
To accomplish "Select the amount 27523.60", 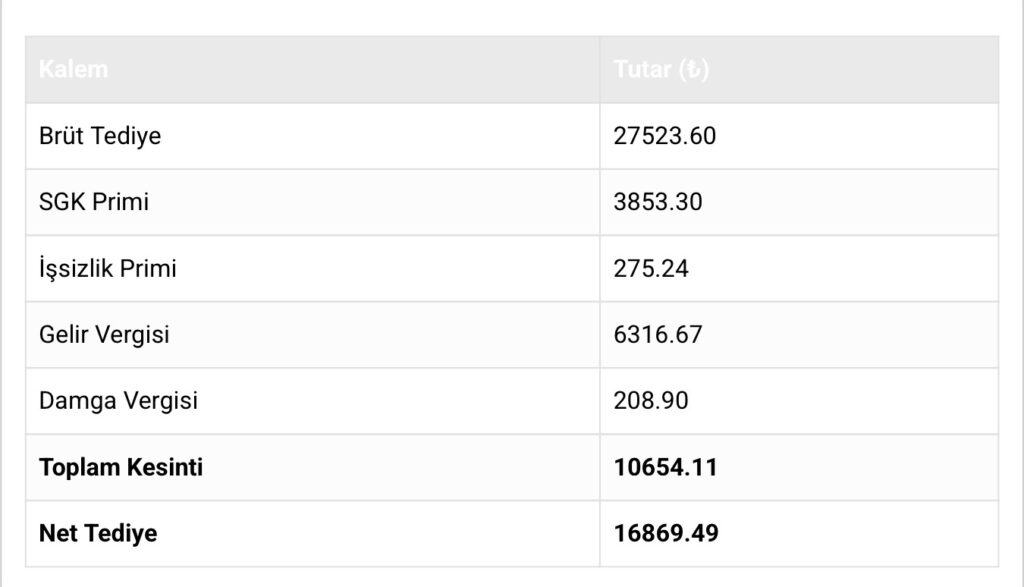I will [665, 136].
